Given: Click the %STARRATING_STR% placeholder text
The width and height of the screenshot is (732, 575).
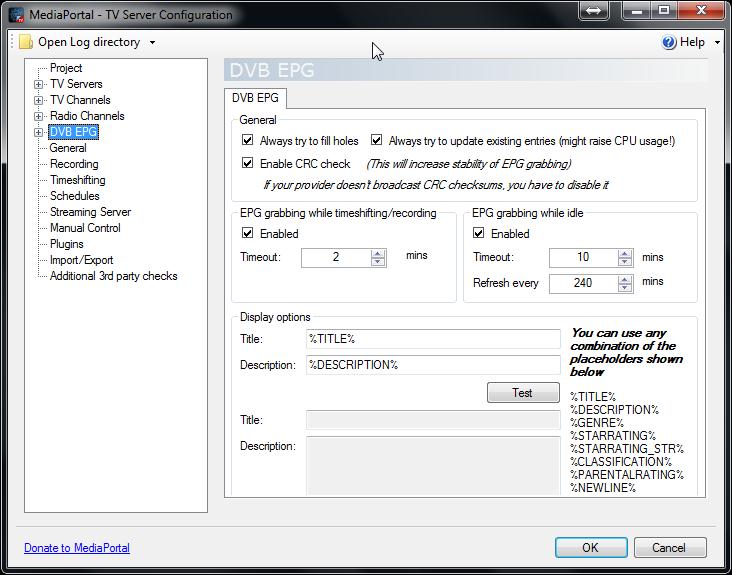Looking at the screenshot, I should pos(626,449).
